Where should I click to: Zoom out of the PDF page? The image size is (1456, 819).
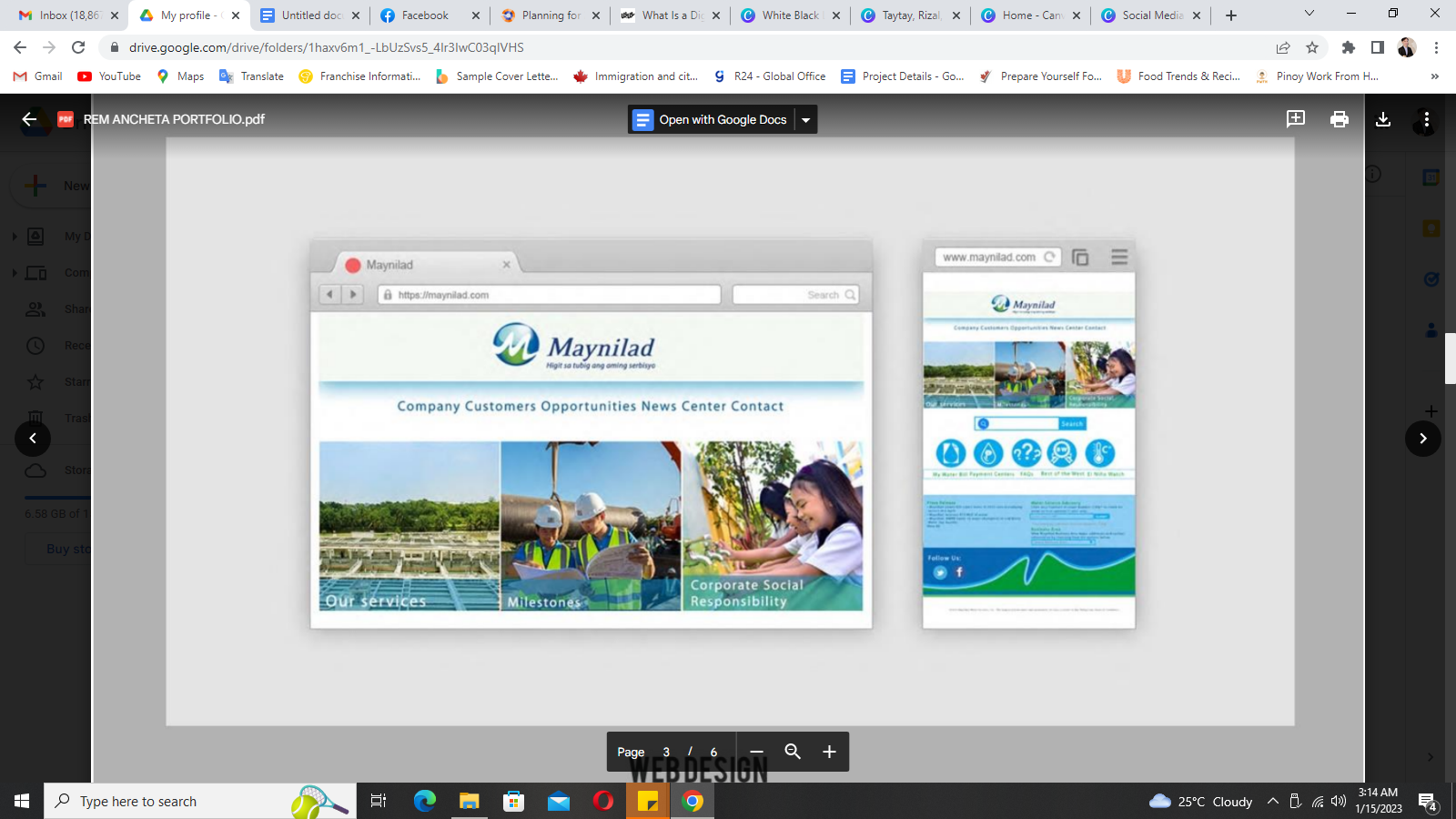click(756, 752)
